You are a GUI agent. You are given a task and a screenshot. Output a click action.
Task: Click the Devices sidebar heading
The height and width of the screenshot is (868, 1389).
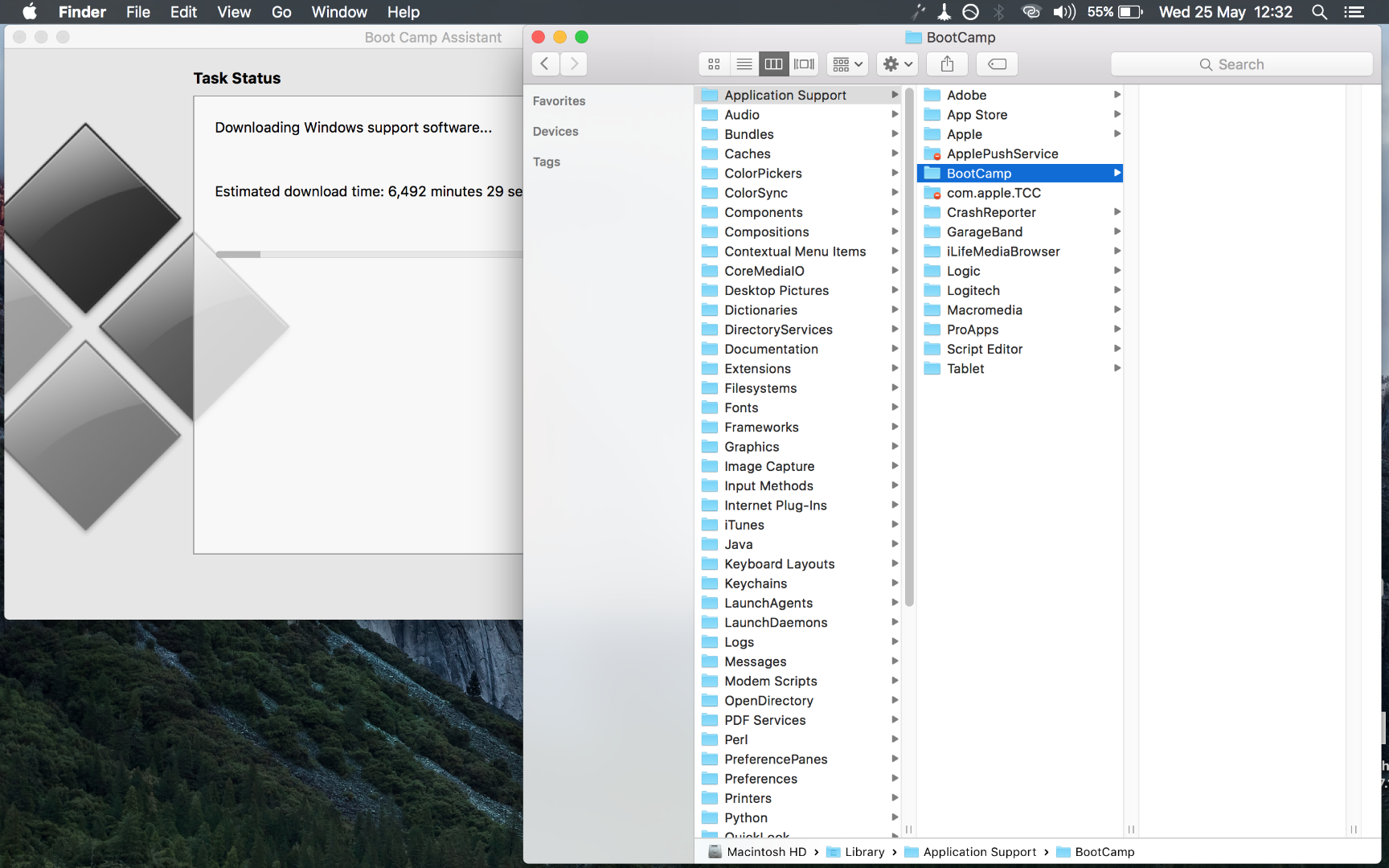click(x=555, y=132)
